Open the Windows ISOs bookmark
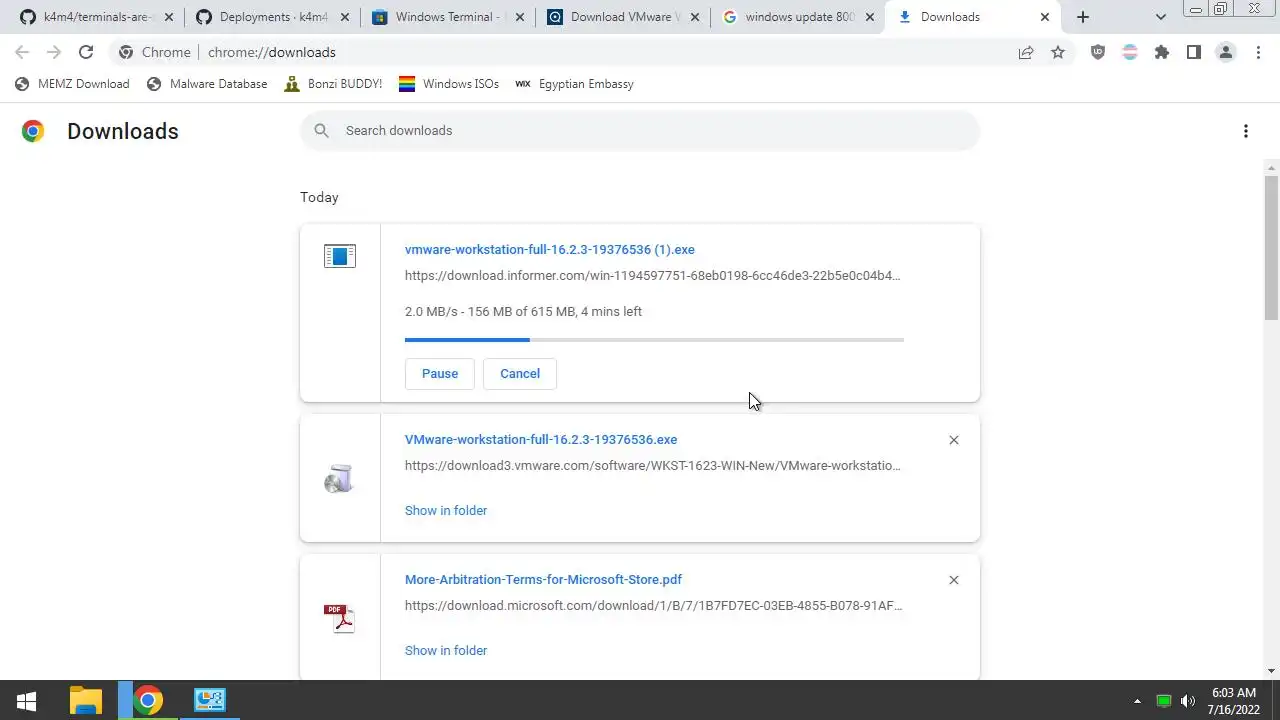Image resolution: width=1280 pixels, height=720 pixels. 449,84
